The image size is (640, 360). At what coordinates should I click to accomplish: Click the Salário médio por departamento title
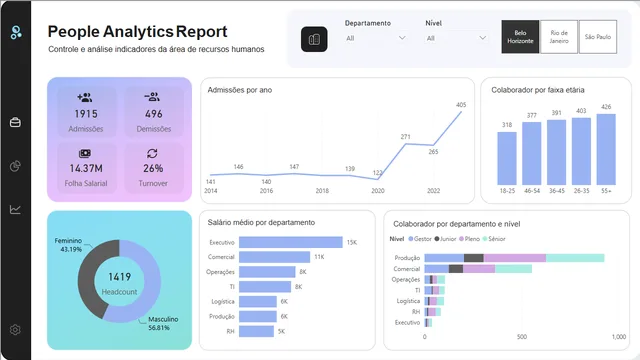pyautogui.click(x=261, y=222)
